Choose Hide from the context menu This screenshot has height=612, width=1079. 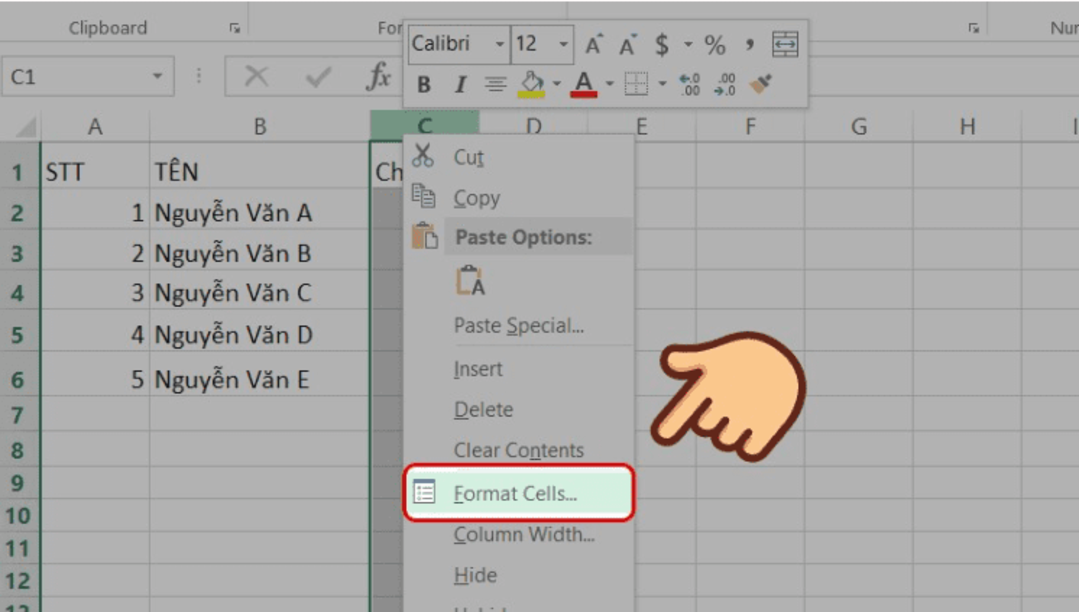click(518, 575)
